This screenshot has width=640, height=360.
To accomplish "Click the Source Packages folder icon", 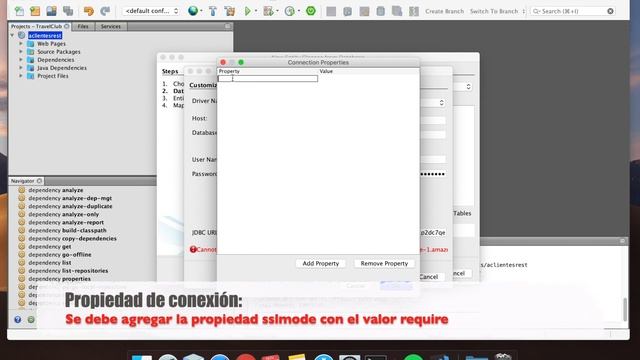I will [31, 52].
